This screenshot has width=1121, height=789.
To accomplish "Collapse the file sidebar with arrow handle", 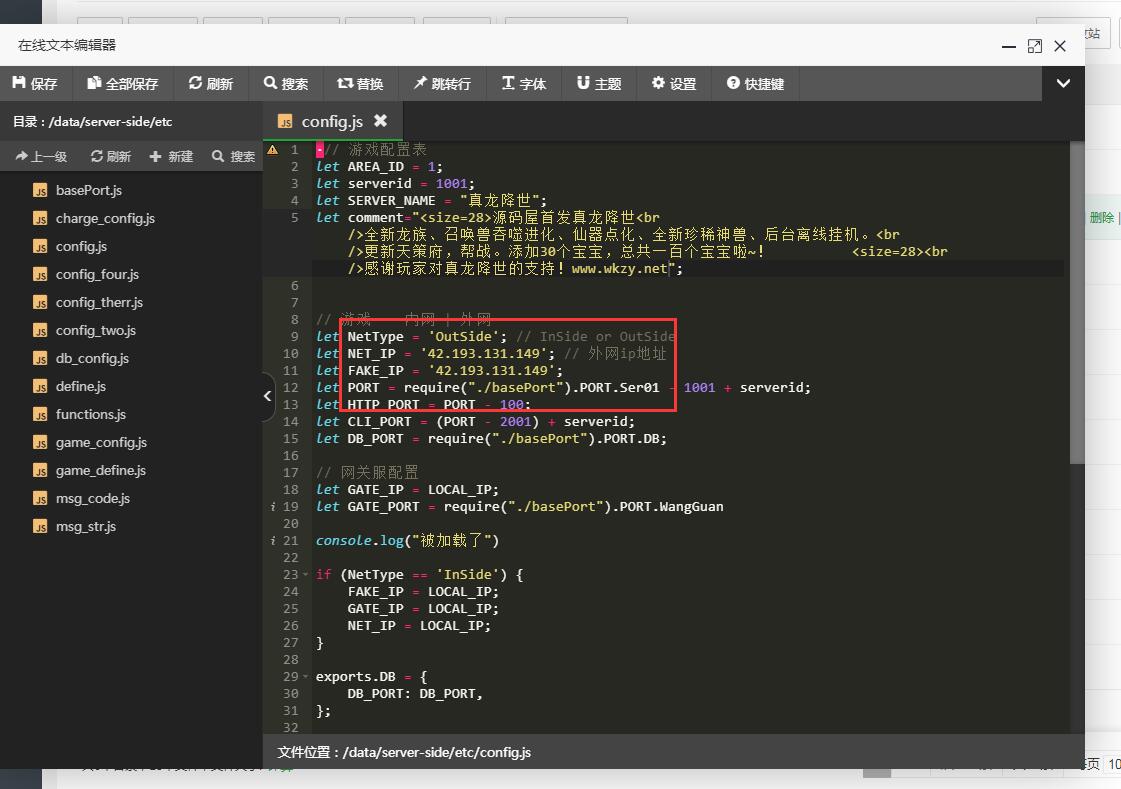I will (x=267, y=396).
